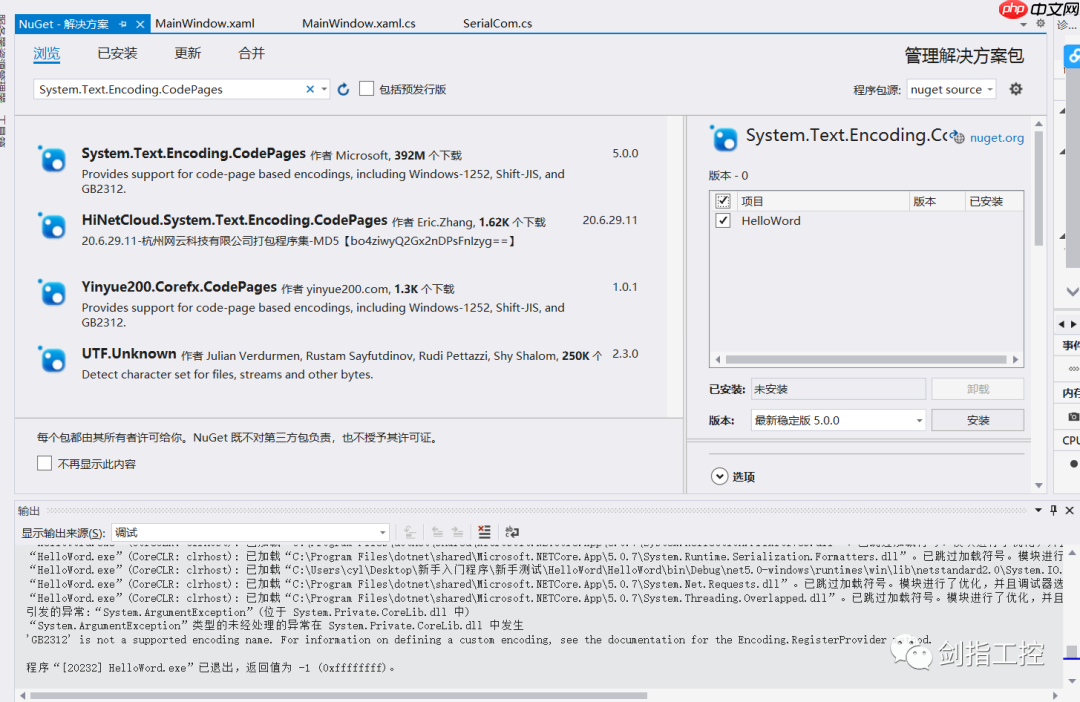Image resolution: width=1080 pixels, height=702 pixels.
Task: Check 不再显示此内容 checkbox
Action: [x=44, y=463]
